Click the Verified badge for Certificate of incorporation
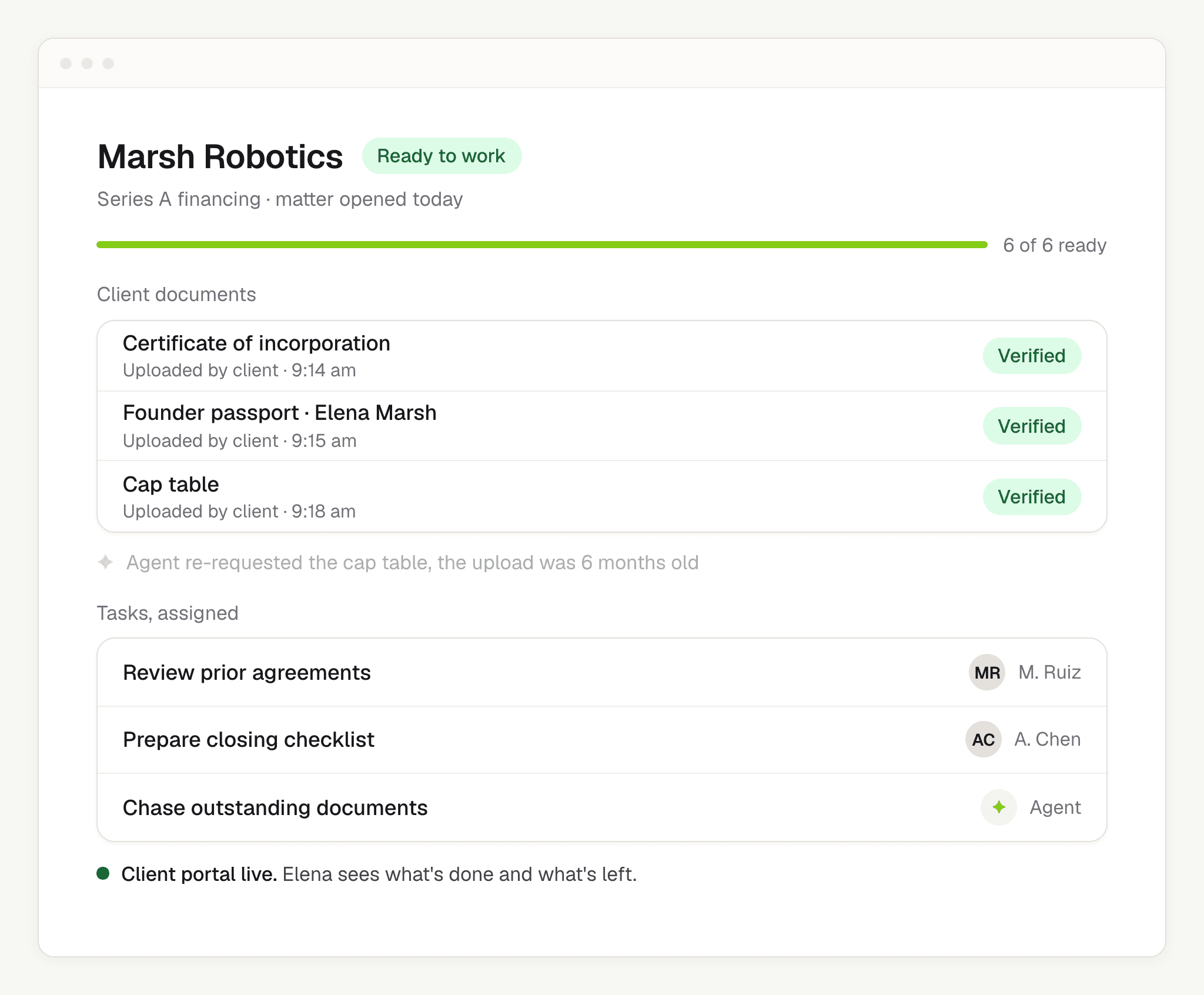This screenshot has height=995, width=1204. 1032,356
